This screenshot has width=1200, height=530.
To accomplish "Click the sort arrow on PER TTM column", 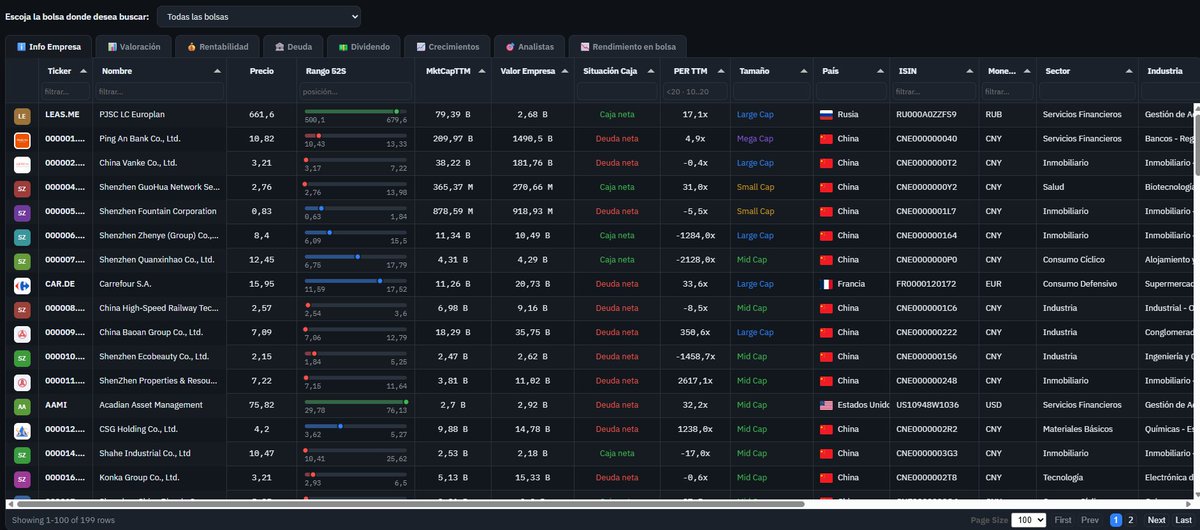I will point(721,71).
